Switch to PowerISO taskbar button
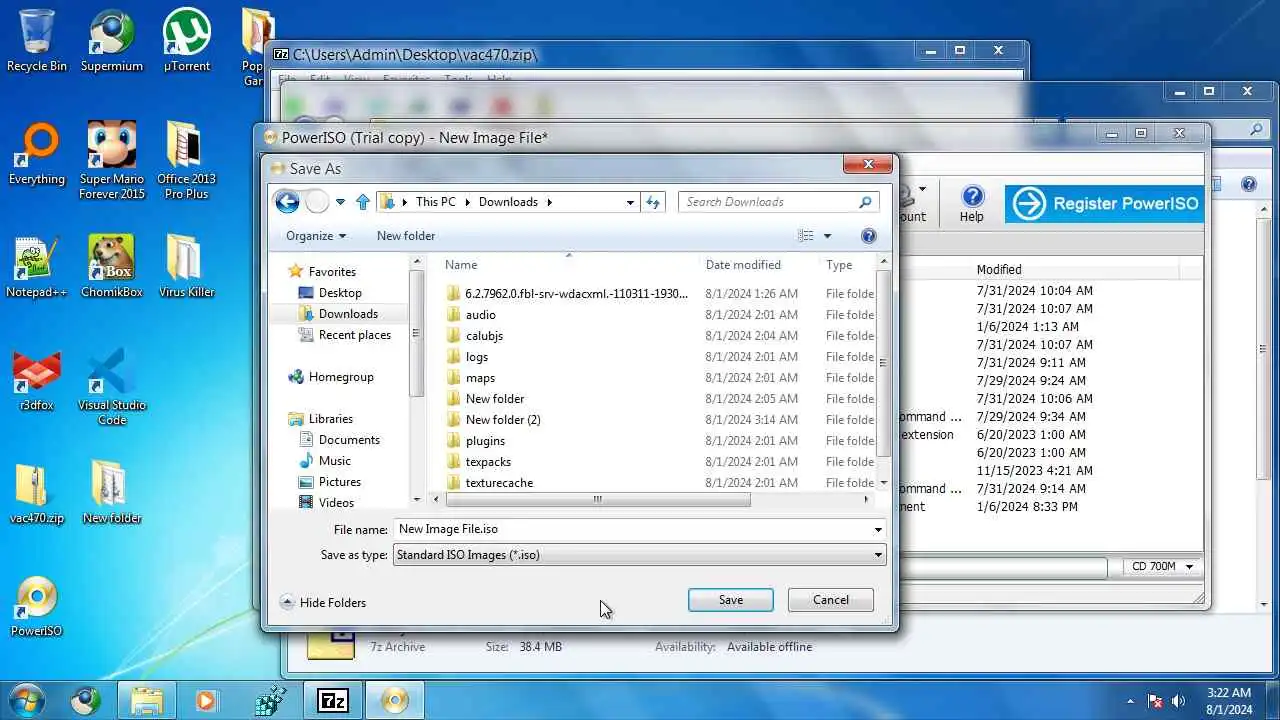The width and height of the screenshot is (1280, 720). click(x=395, y=700)
